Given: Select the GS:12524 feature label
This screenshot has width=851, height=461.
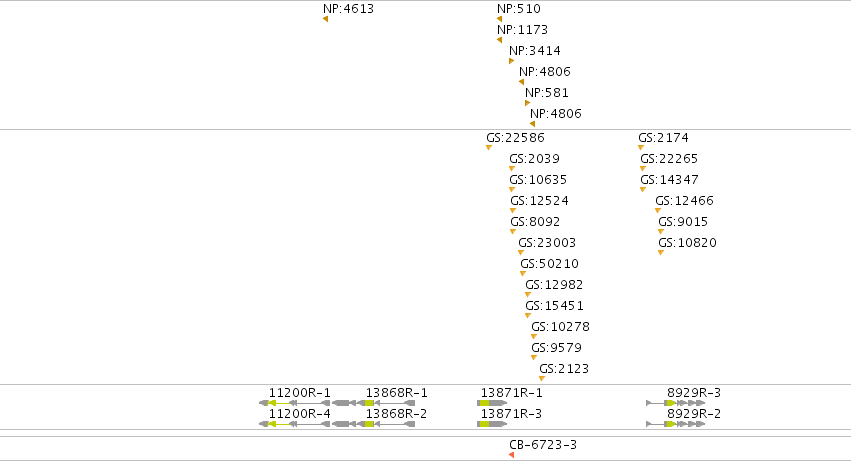Looking at the screenshot, I should pyautogui.click(x=539, y=201).
